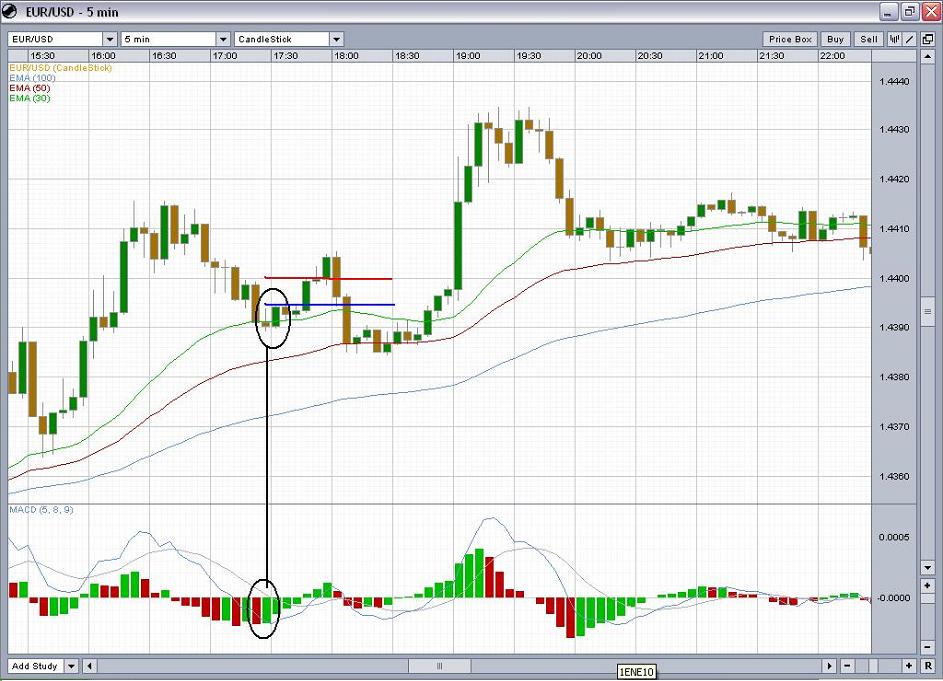Open the Price Box
Viewport: 943px width, 681px height.
pos(790,39)
